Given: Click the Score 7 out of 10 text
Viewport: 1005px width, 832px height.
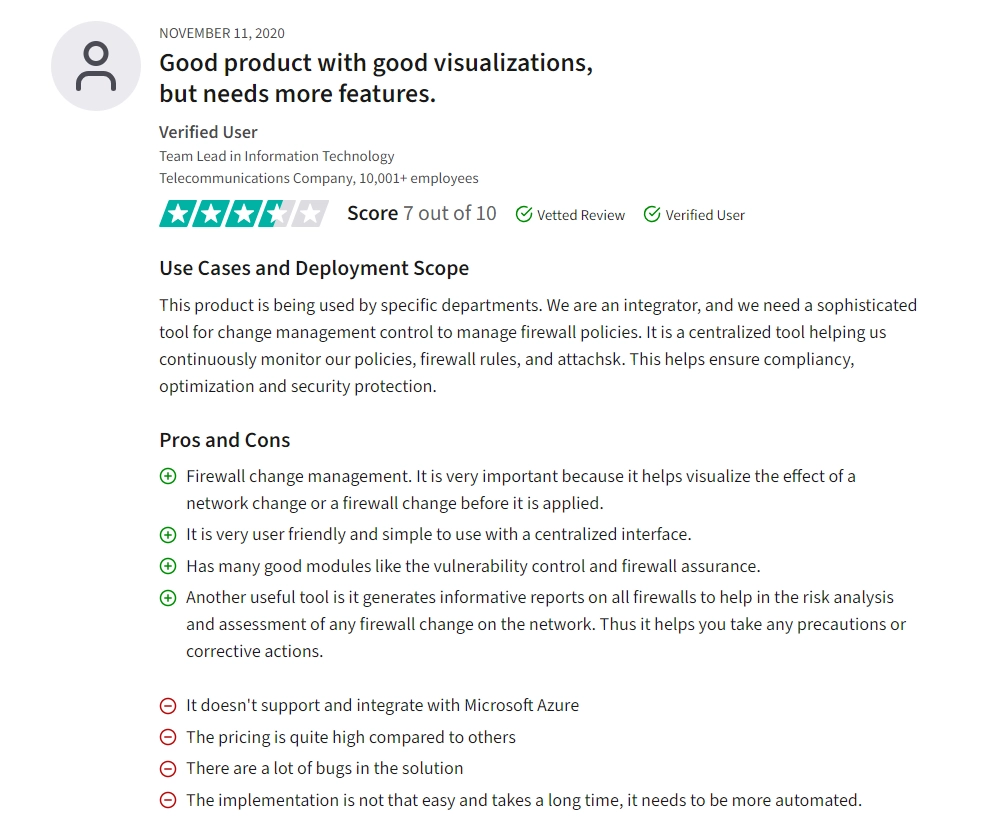Looking at the screenshot, I should coord(421,213).
